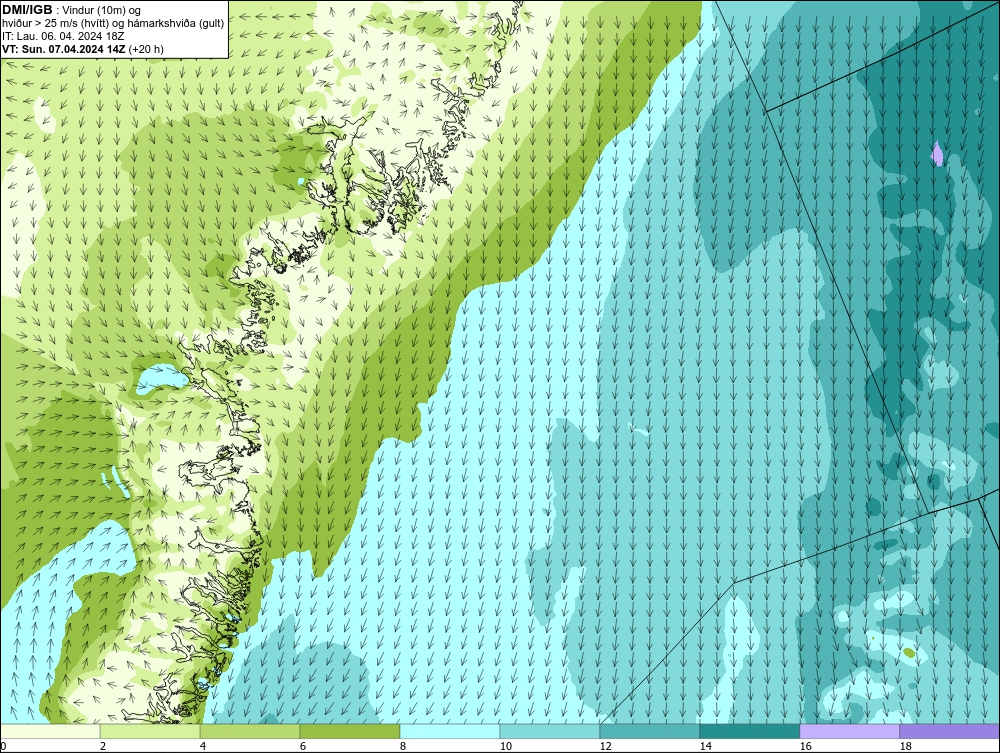Click the "VT: Sun. 07.04.2024 14Z (+20 h)" line
Image resolution: width=1000 pixels, height=753 pixels.
coord(83,48)
